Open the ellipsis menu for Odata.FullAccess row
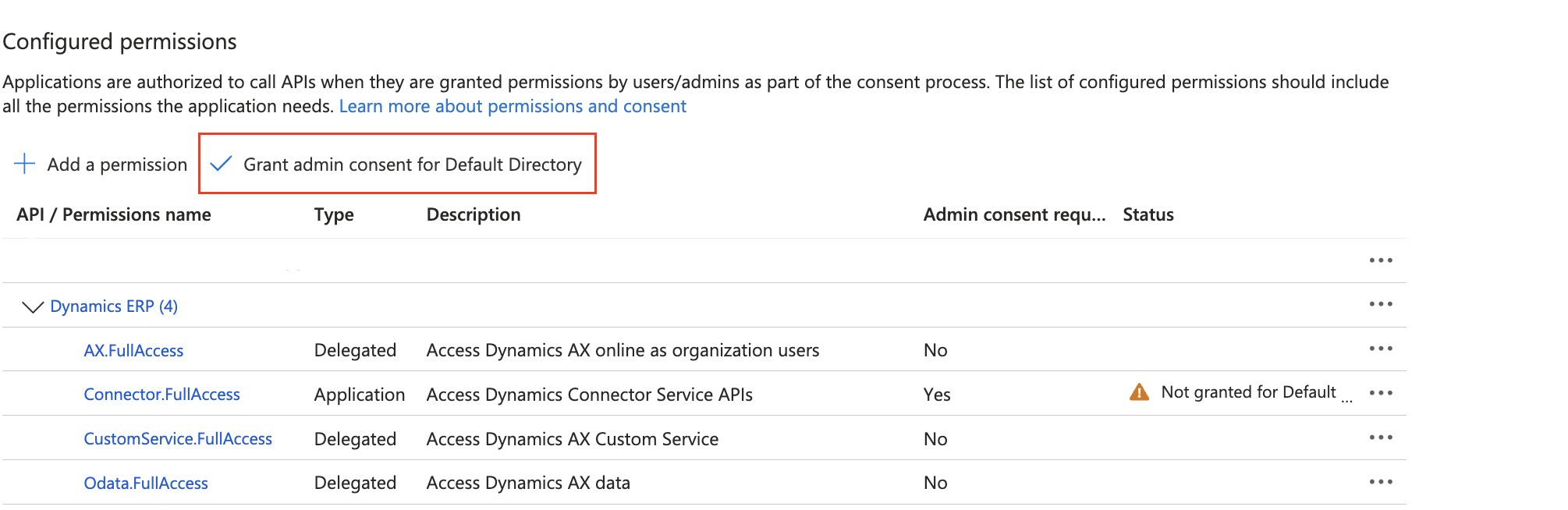 [x=1381, y=482]
